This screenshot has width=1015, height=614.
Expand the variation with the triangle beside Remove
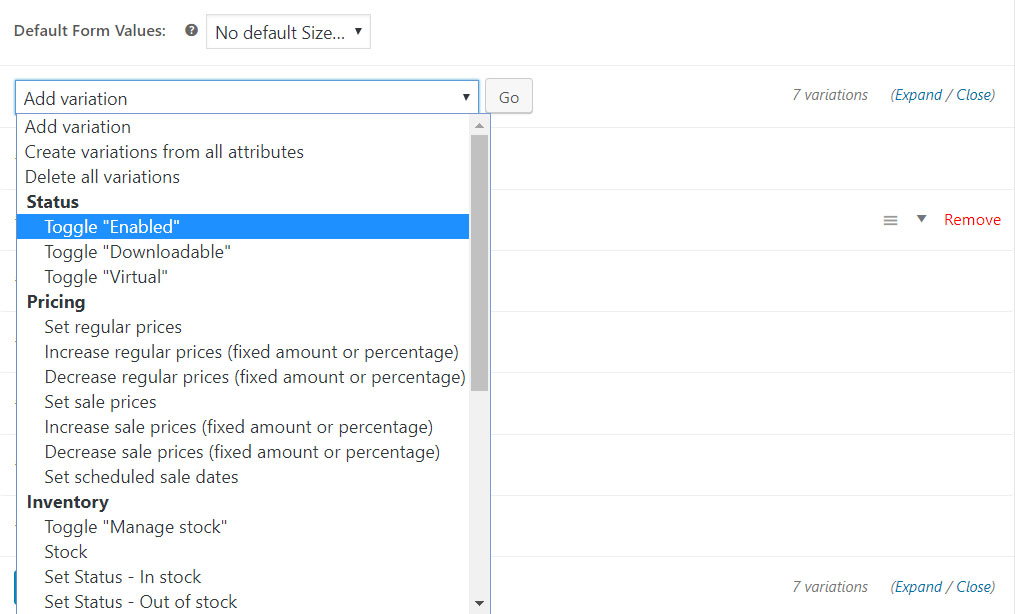[921, 219]
